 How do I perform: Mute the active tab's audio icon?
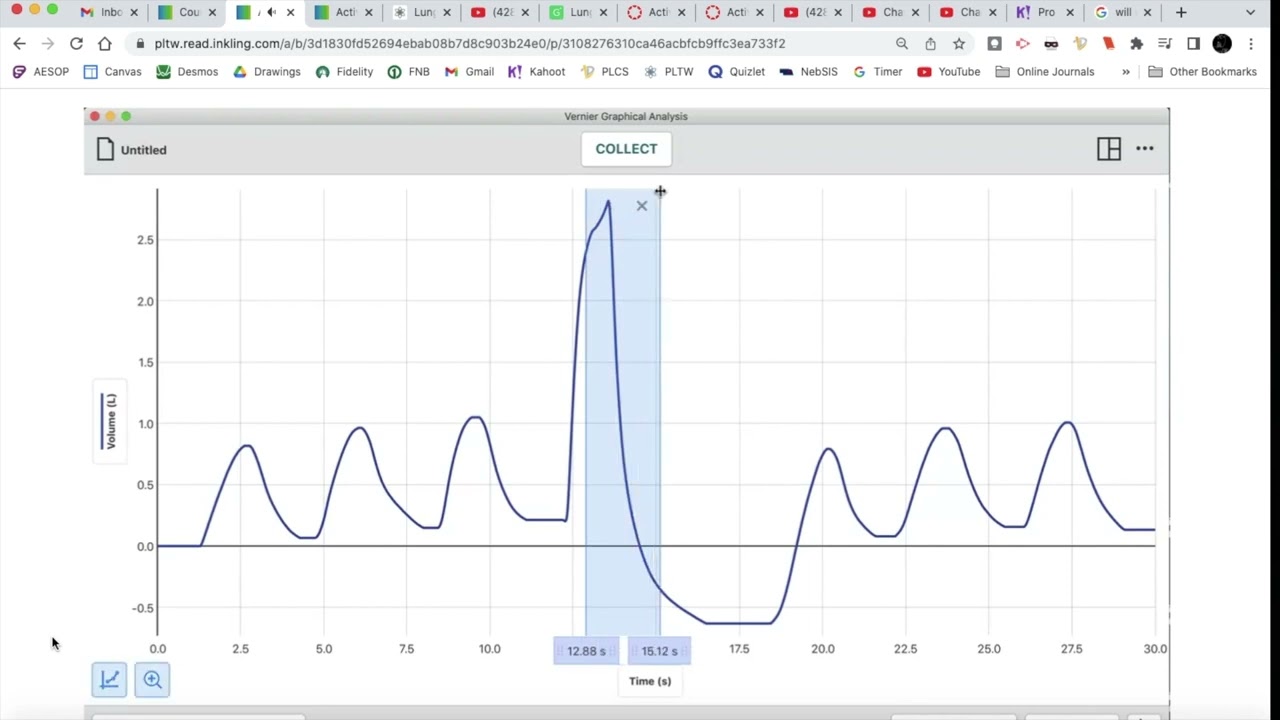[270, 12]
